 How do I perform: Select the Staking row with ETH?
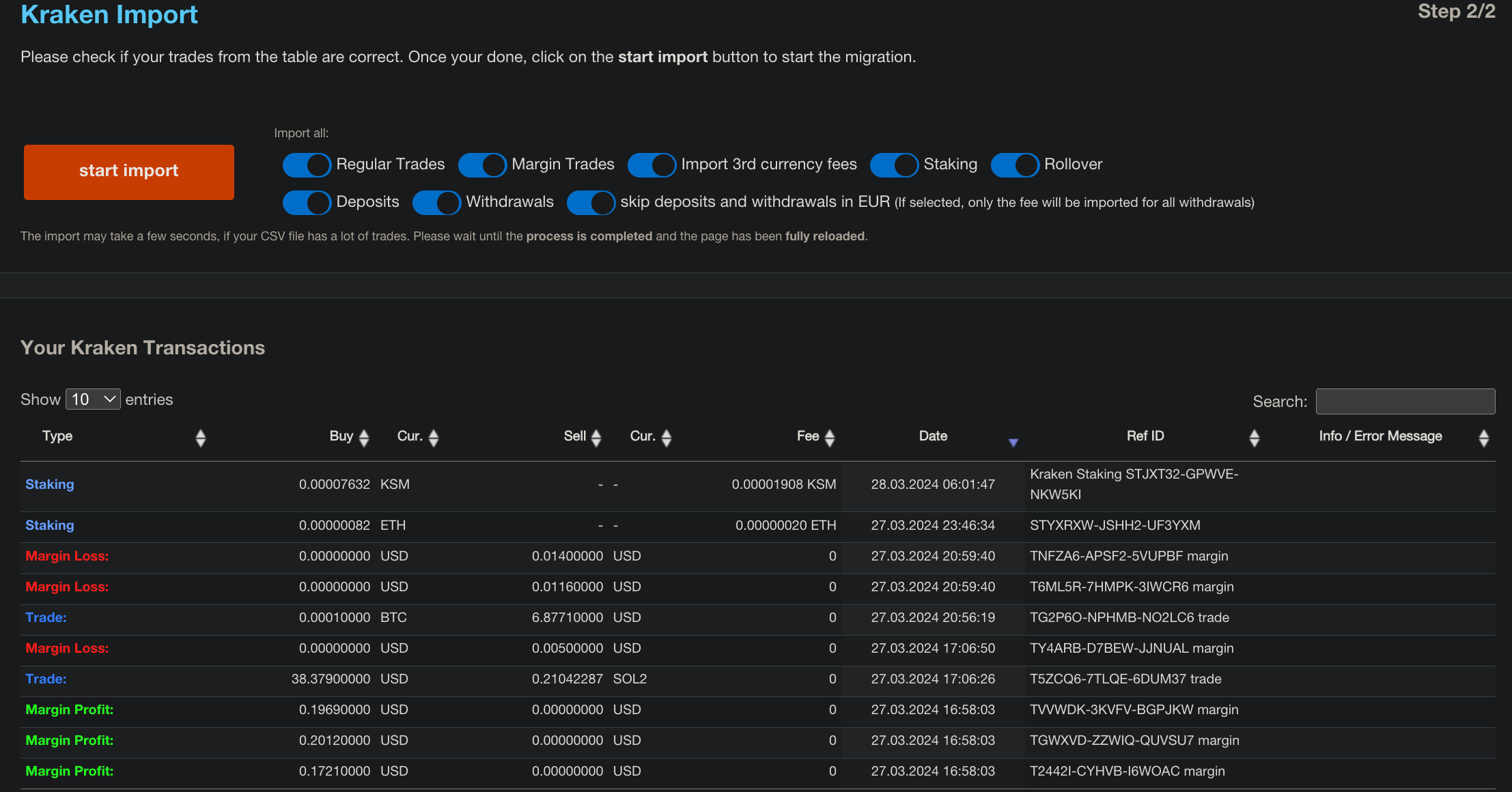pyautogui.click(x=757, y=526)
